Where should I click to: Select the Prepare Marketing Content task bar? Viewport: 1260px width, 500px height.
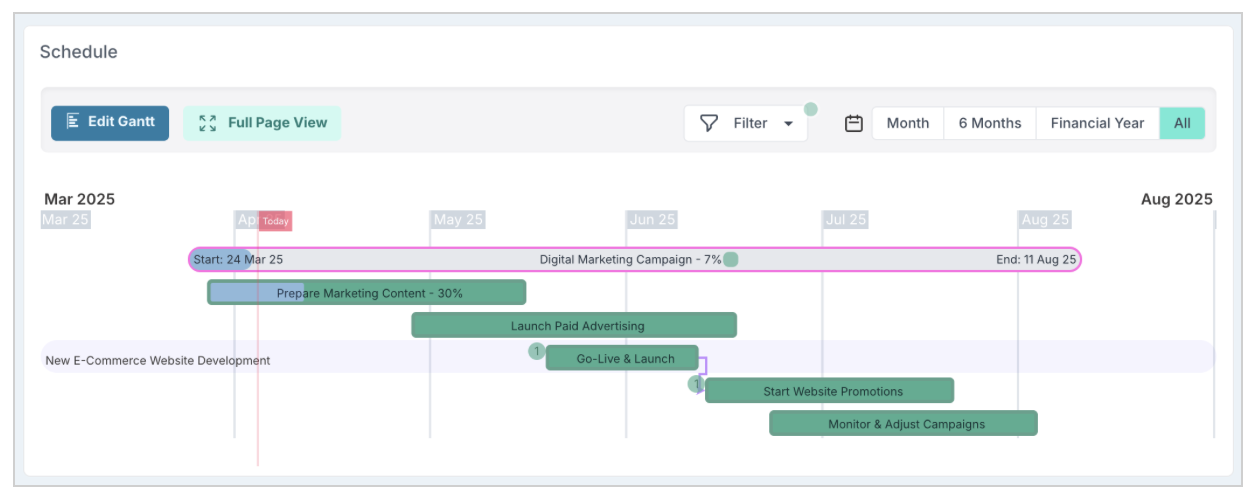366,292
